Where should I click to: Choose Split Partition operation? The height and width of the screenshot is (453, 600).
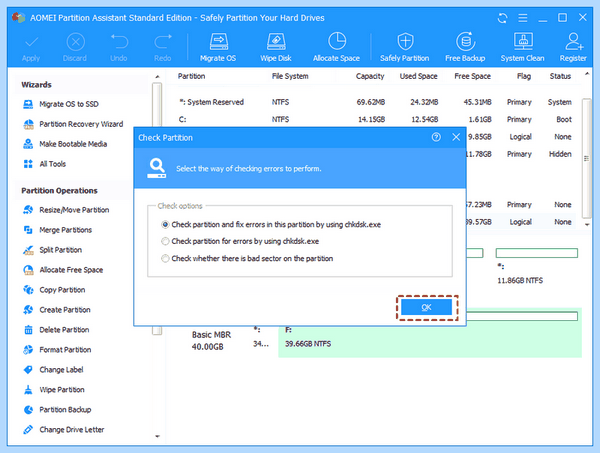coord(53,250)
